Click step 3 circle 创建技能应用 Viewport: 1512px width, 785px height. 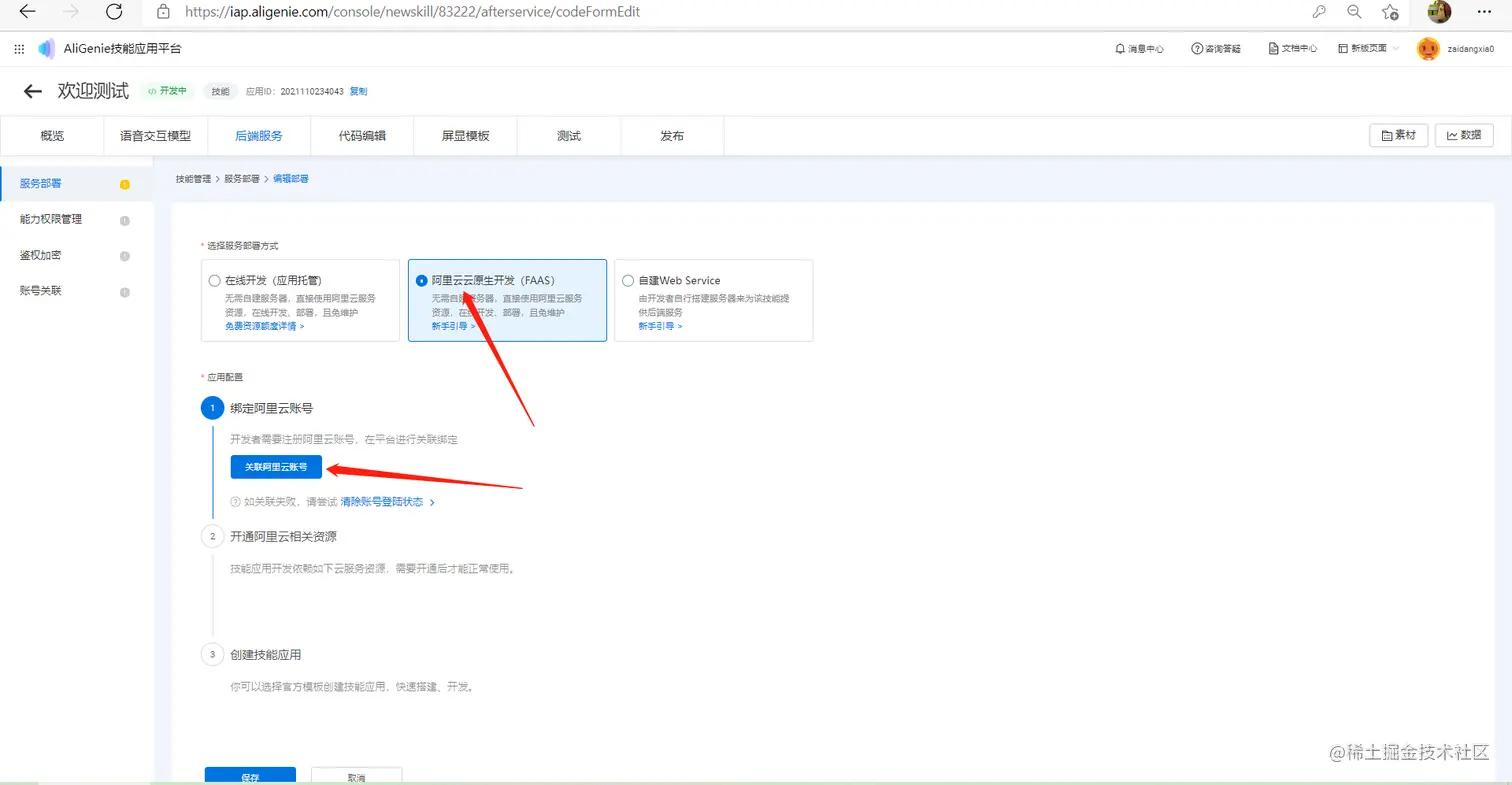(212, 655)
